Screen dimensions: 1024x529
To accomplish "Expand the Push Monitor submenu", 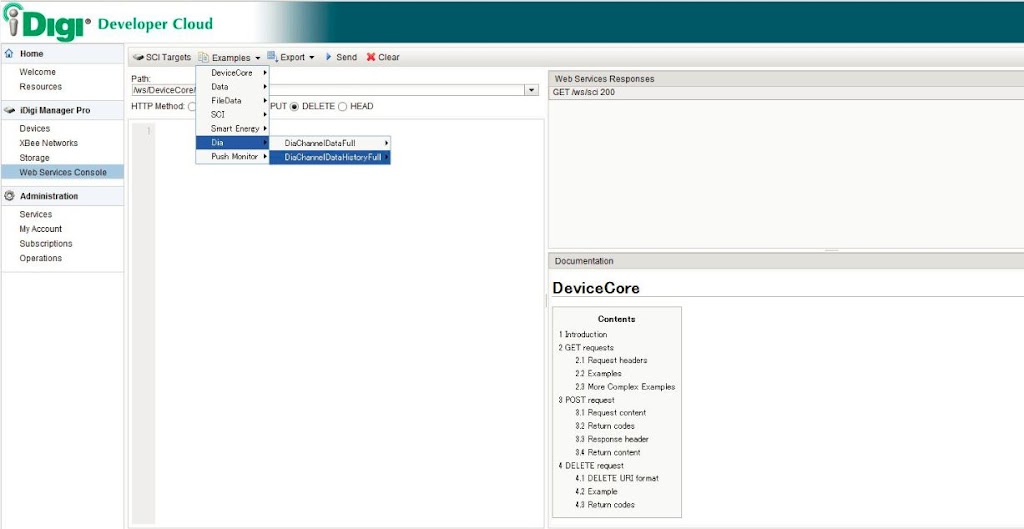I will pyautogui.click(x=233, y=157).
